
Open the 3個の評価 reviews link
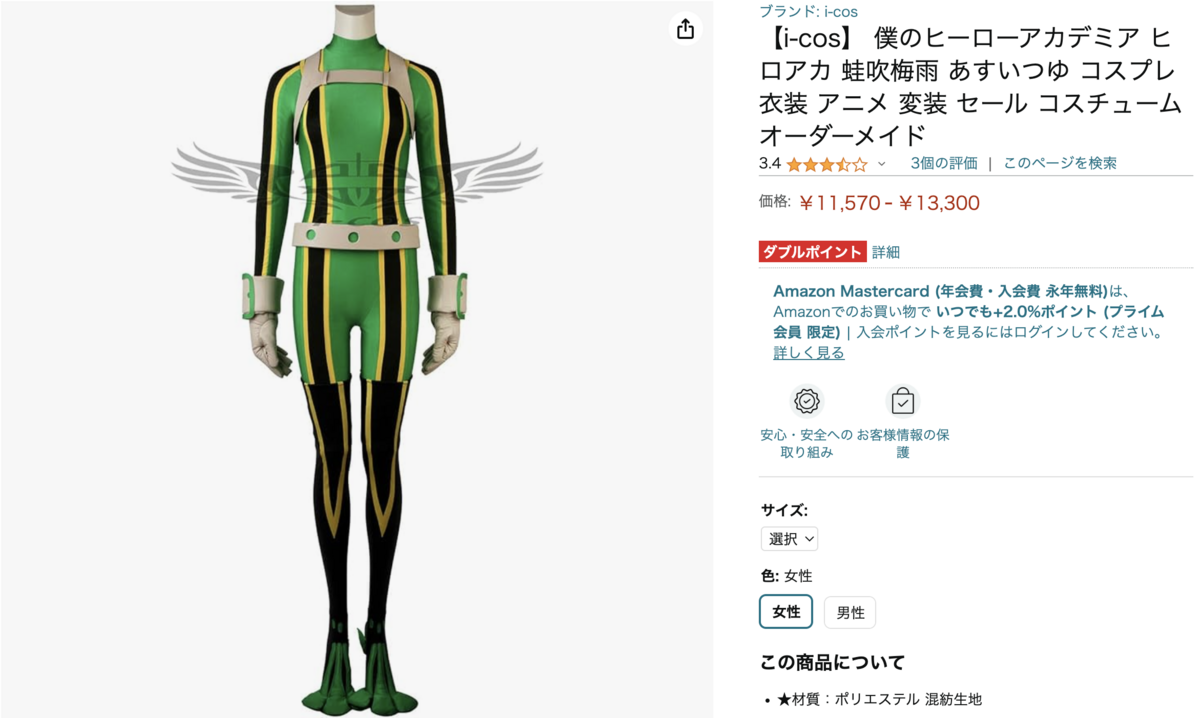click(x=944, y=163)
